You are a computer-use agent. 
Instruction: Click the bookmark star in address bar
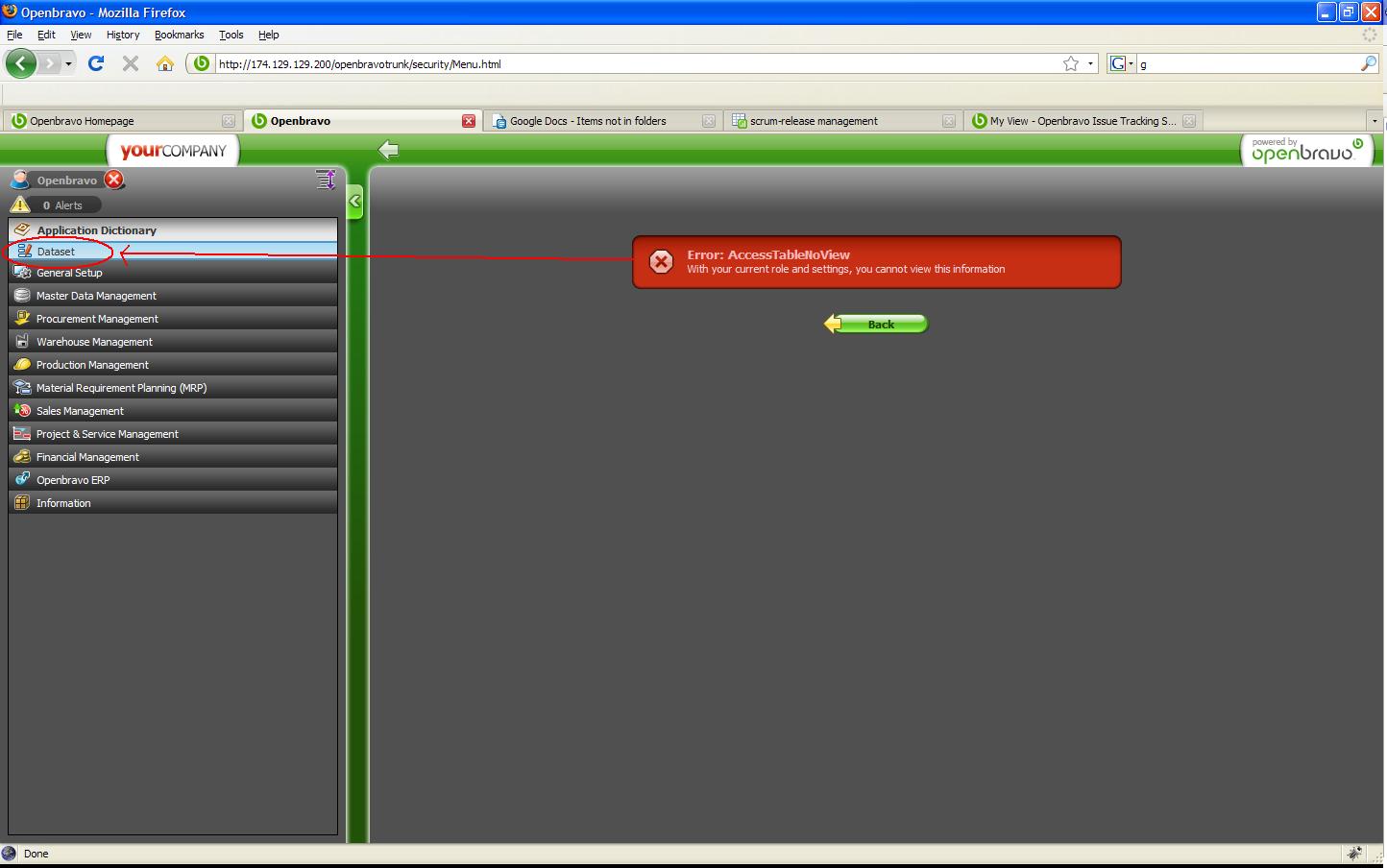click(x=1070, y=63)
